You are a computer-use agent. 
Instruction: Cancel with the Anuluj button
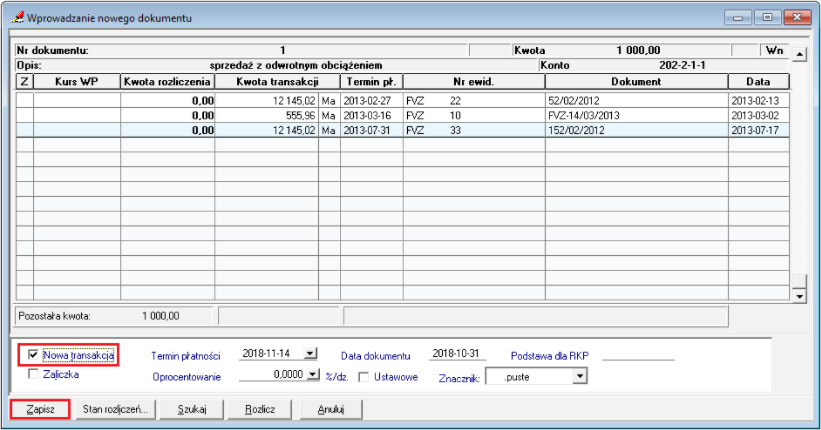(331, 409)
